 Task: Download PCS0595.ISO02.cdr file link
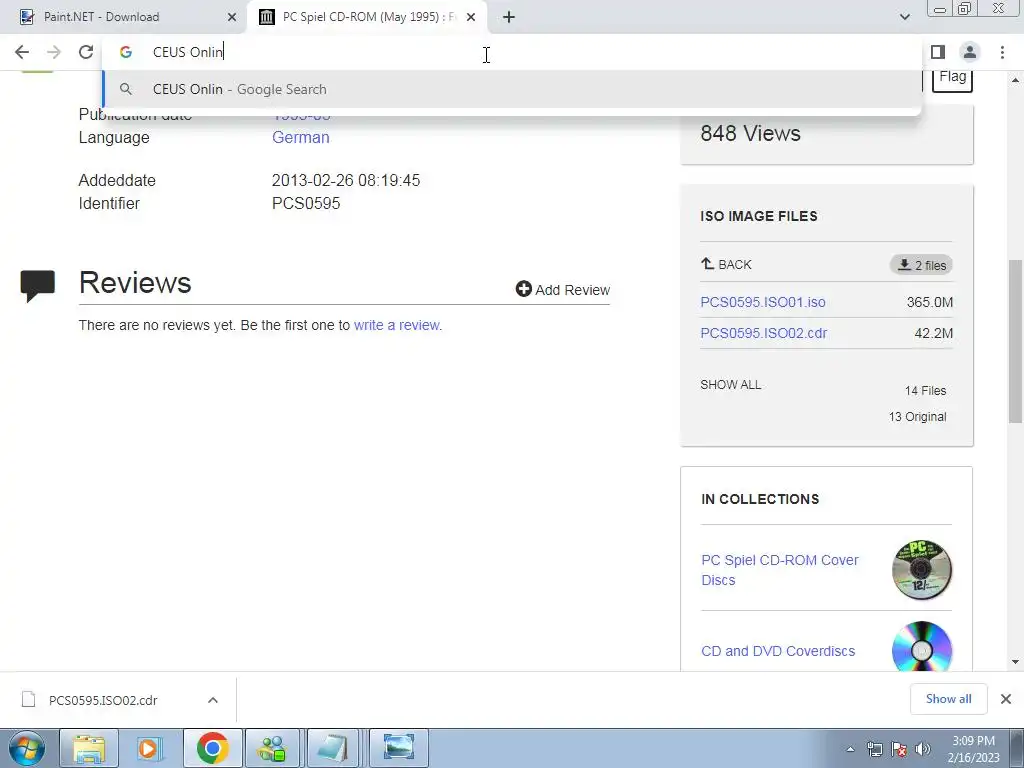coord(763,333)
